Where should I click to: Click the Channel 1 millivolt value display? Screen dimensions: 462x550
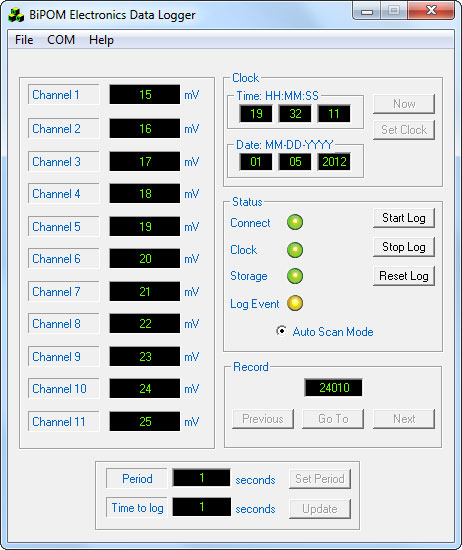(145, 94)
